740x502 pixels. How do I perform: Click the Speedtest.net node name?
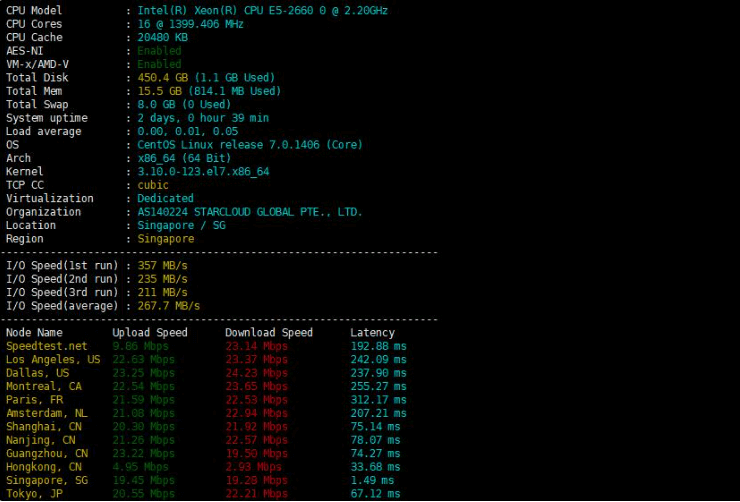coord(46,346)
